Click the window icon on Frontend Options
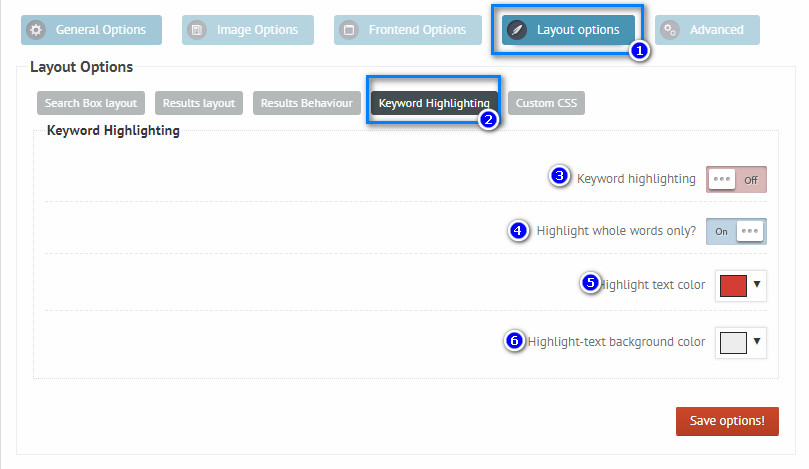Viewport: 809px width, 469px height. click(350, 30)
